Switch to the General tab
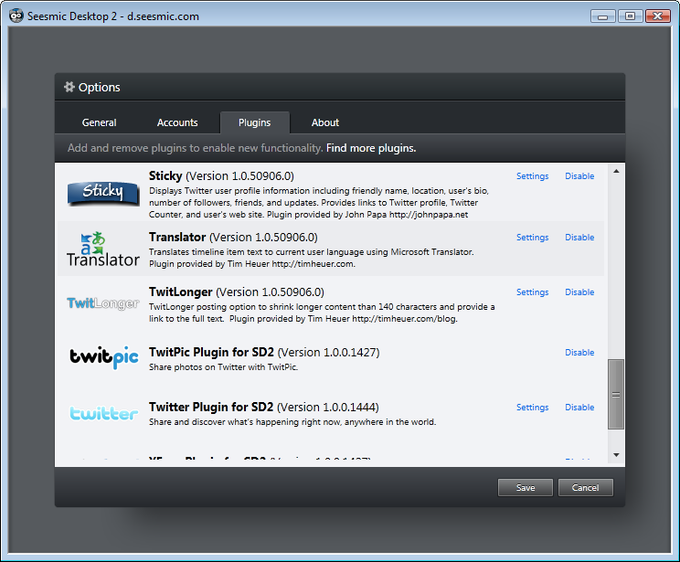The height and width of the screenshot is (562, 680). (x=99, y=123)
